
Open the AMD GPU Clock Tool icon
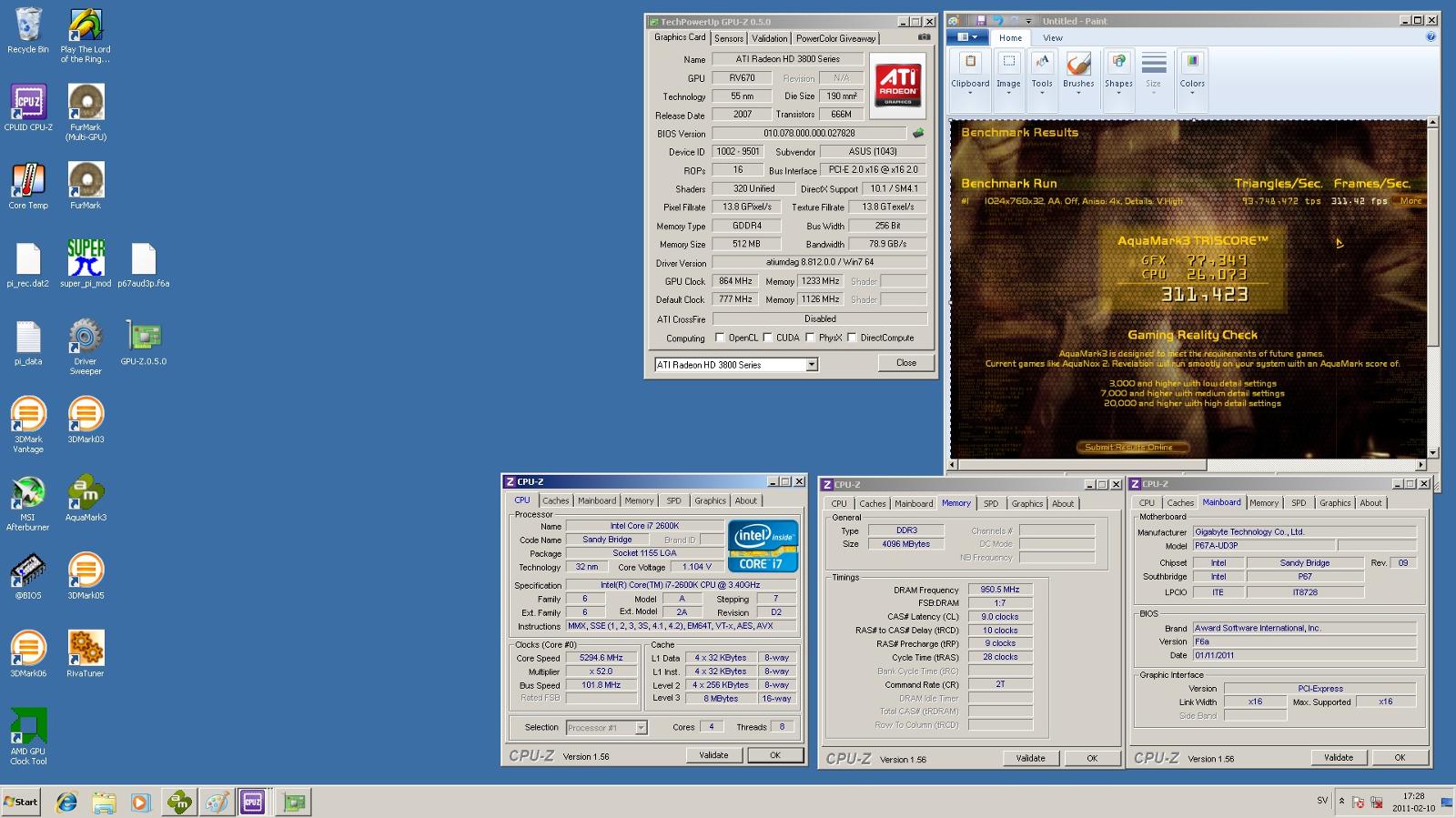(28, 737)
